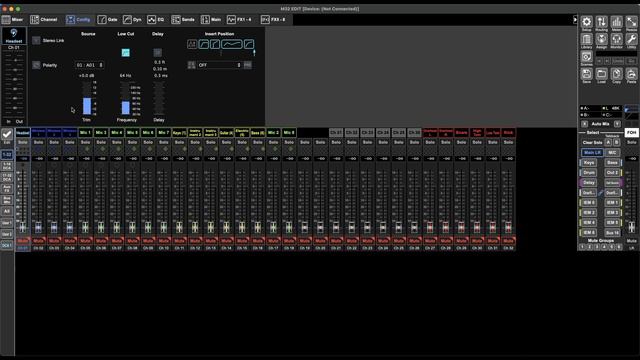Click the Ch 05 fader handle
Image resolution: width=640 pixels, height=360 pixels.
click(85, 227)
